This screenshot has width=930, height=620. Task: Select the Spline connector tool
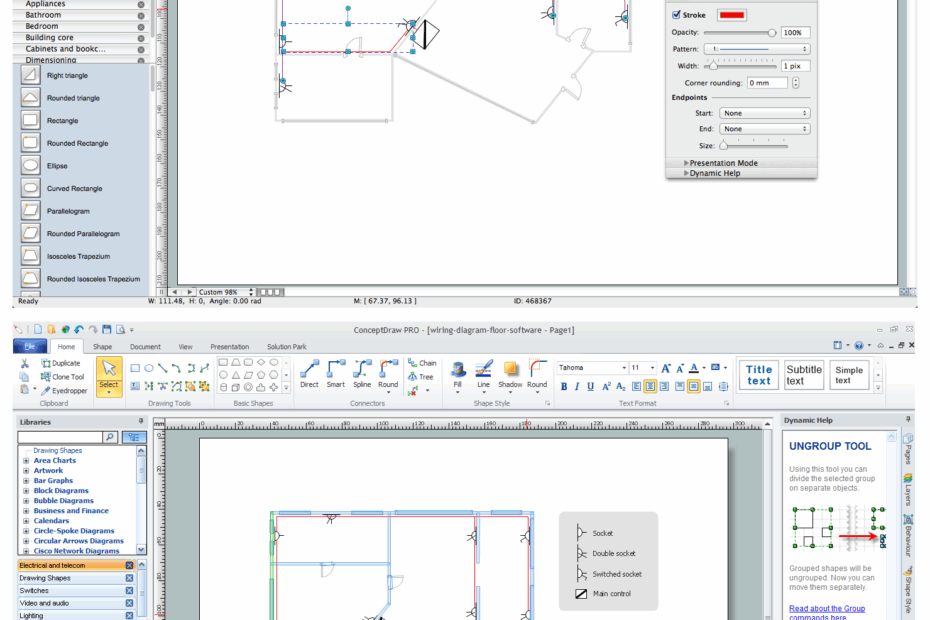[x=362, y=368]
